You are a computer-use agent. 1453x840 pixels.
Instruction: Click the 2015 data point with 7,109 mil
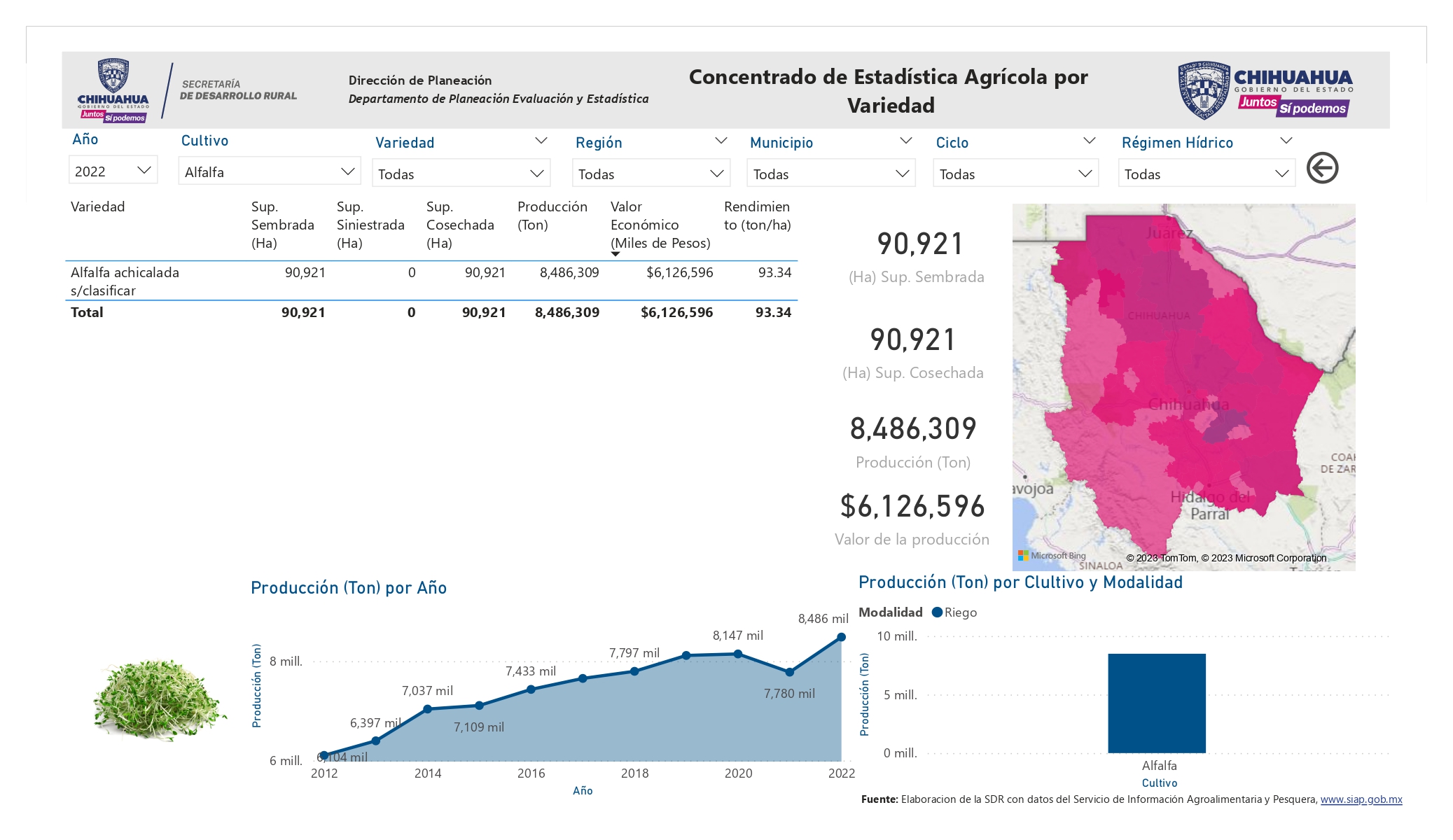(x=479, y=706)
